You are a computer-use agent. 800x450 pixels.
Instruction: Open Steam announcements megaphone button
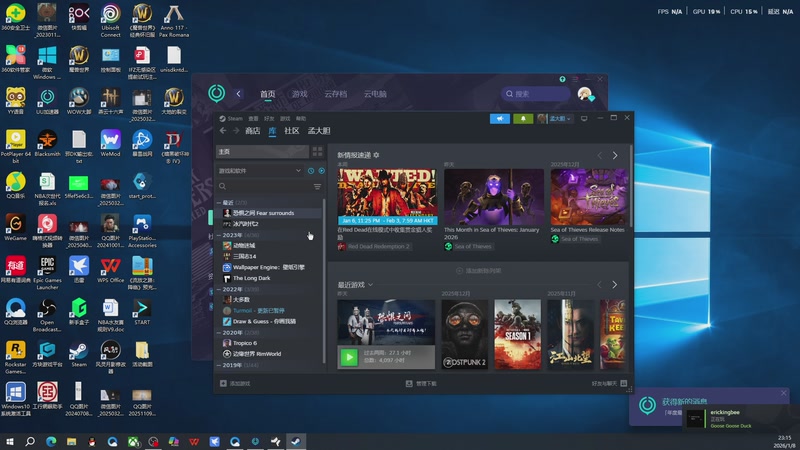[499, 118]
